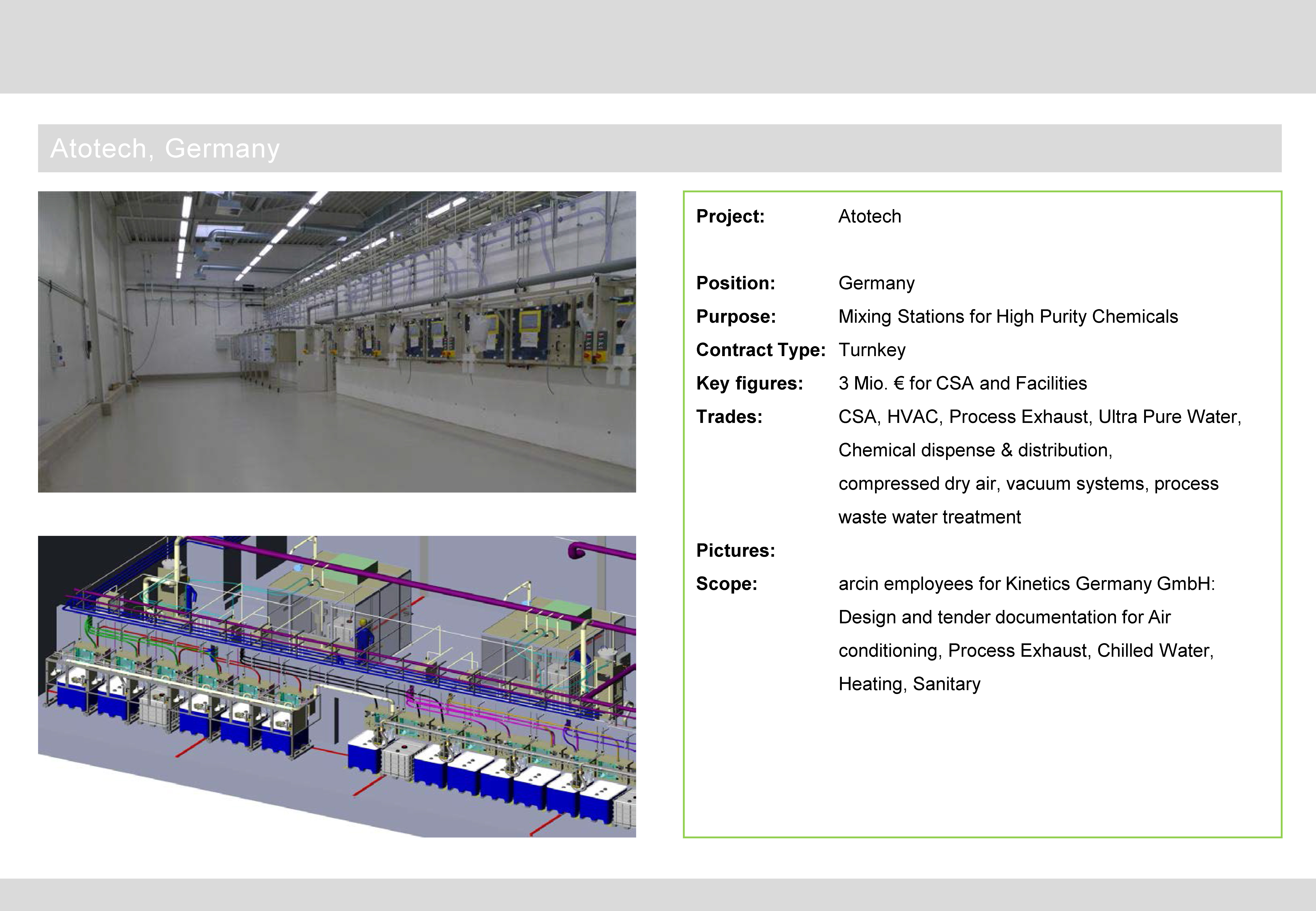
Task: Select 'compressed dry air, vacuum systems, process' line
Action: pyautogui.click(x=1028, y=484)
